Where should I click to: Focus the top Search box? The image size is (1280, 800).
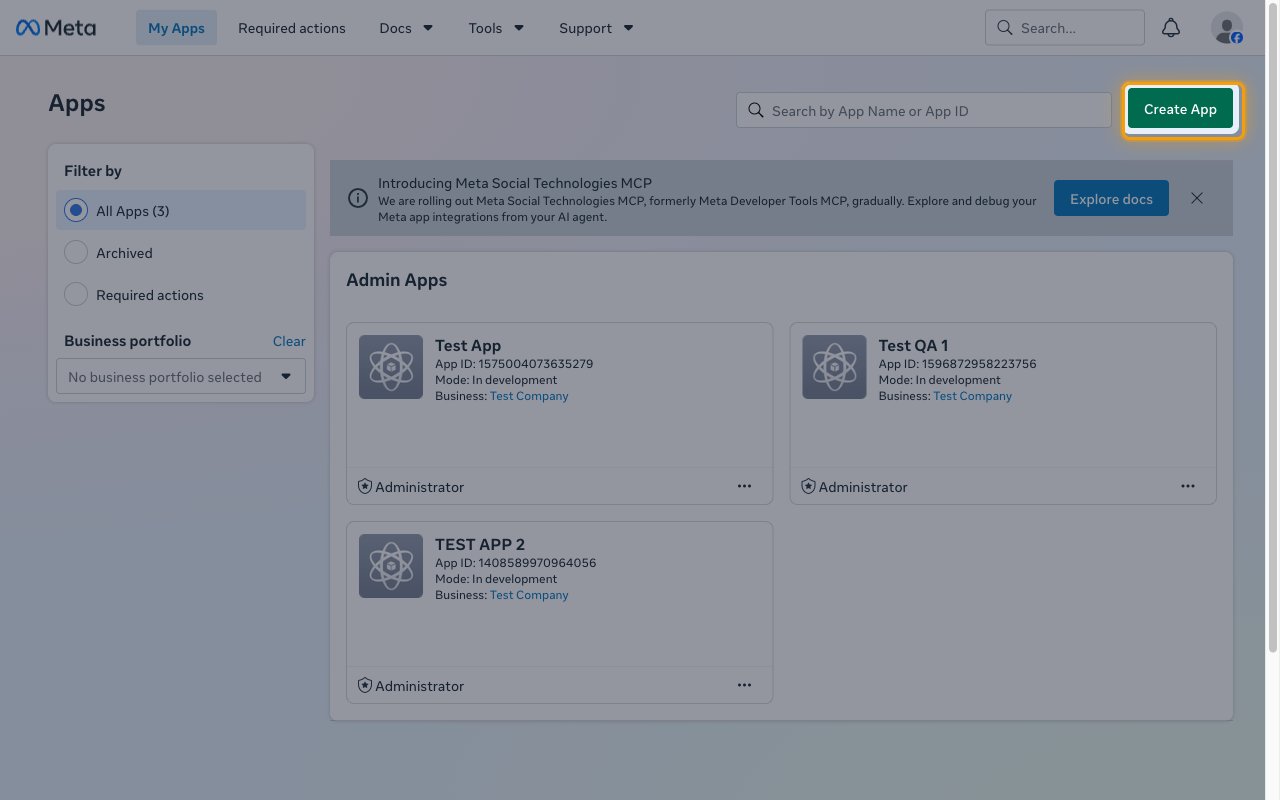(1064, 28)
